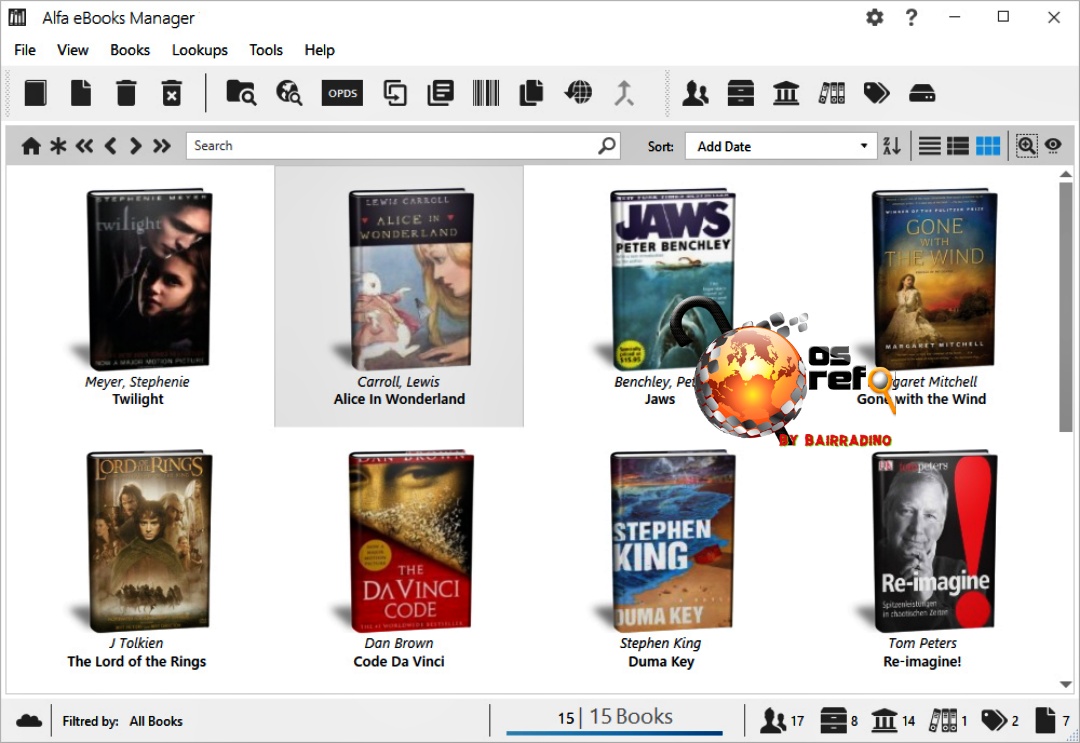Go to next page arrow
1080x743 pixels.
[136, 146]
